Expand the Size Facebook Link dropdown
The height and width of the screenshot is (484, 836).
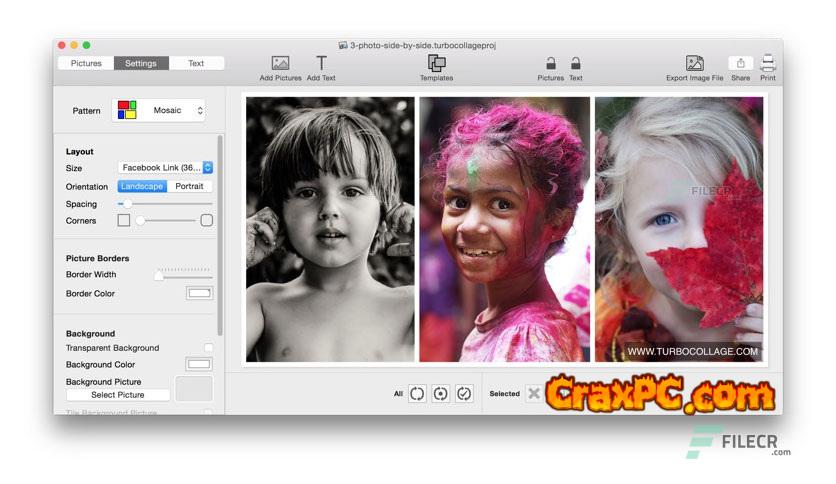tap(165, 168)
